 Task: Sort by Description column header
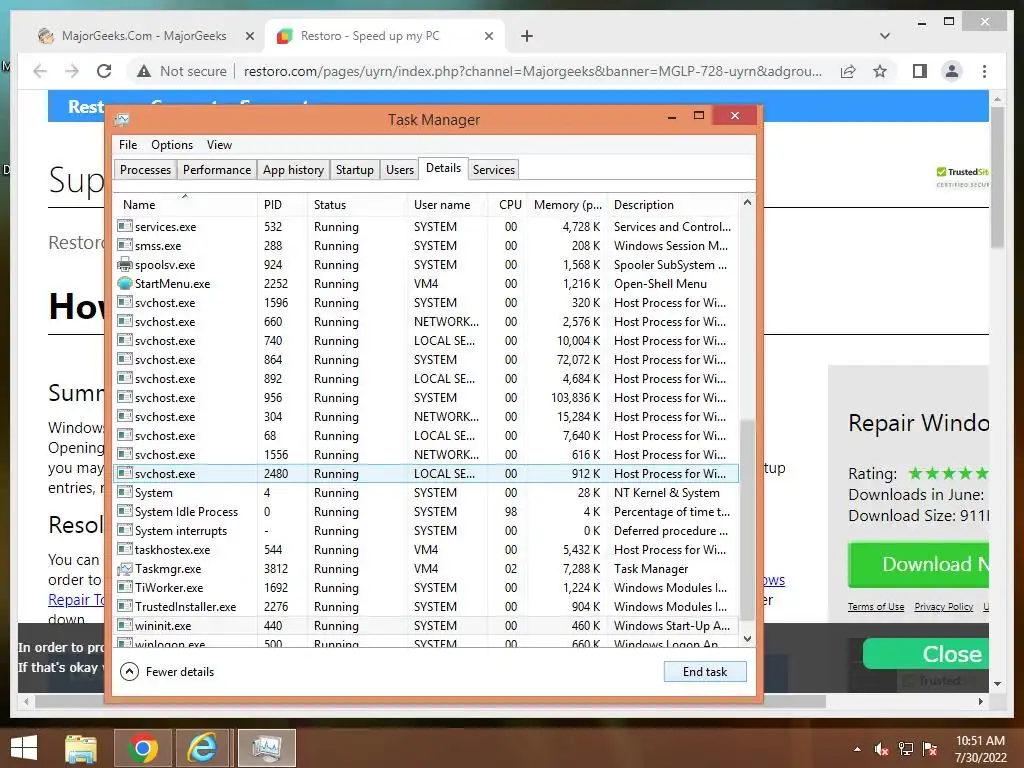click(x=673, y=204)
